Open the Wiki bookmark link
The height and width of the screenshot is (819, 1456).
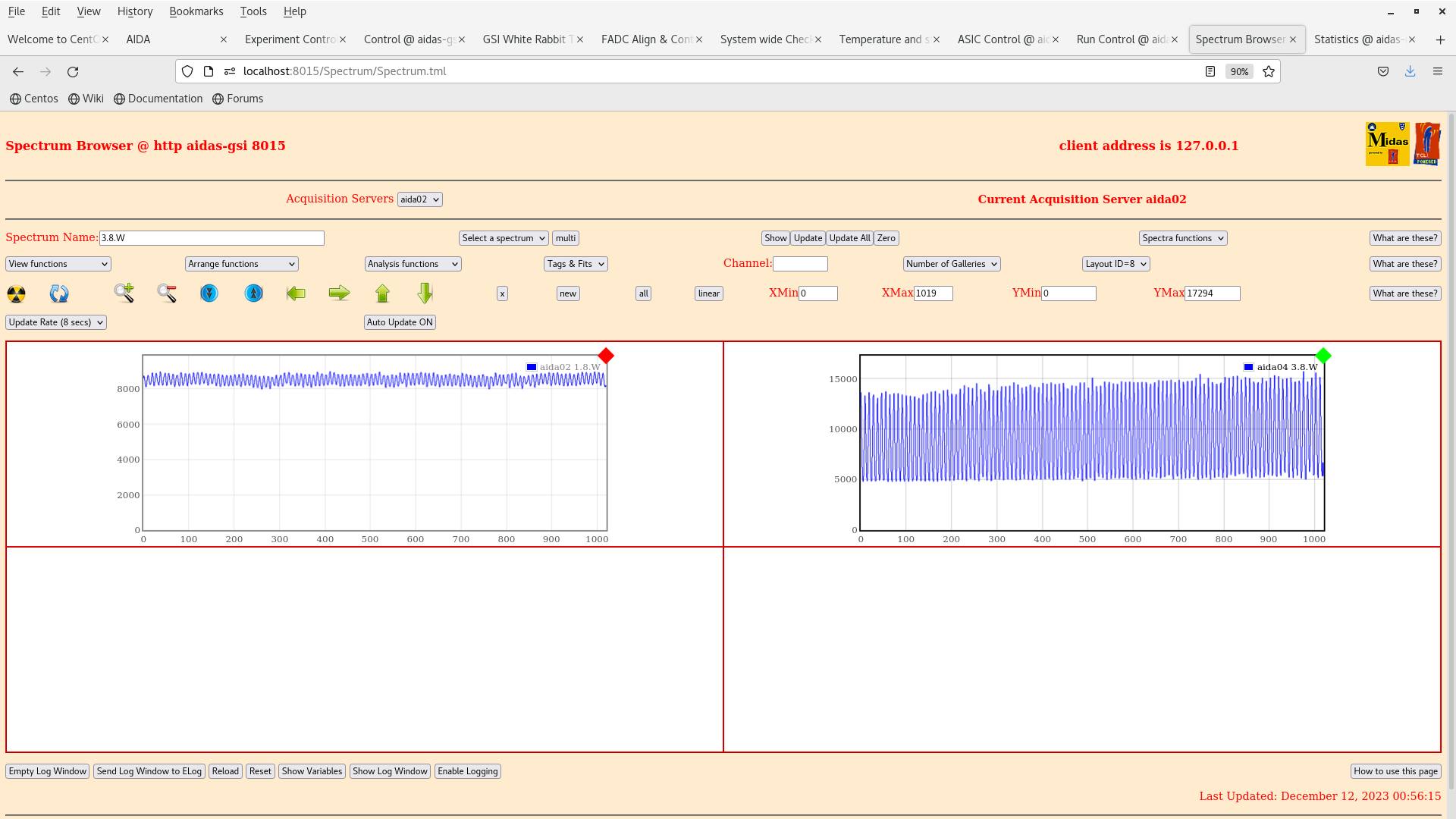click(x=86, y=99)
